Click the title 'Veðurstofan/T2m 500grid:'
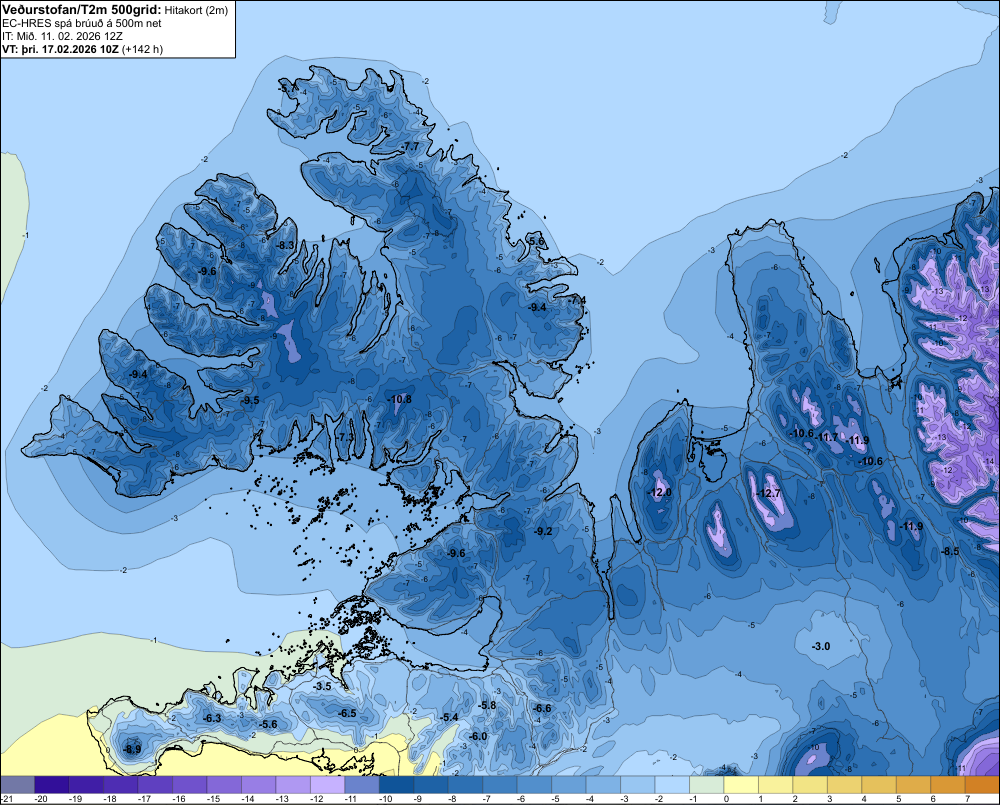This screenshot has width=1000, height=805. (x=82, y=10)
